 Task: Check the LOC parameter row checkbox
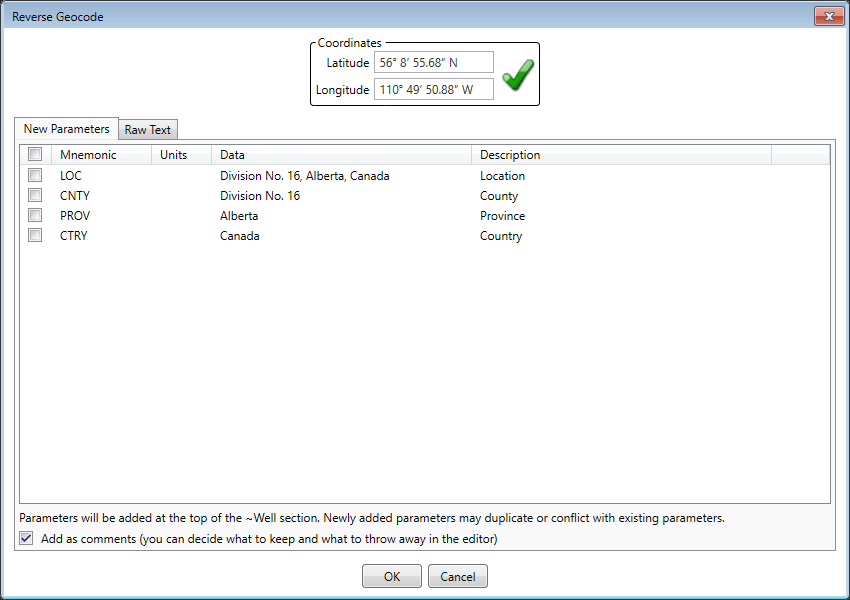click(x=35, y=175)
